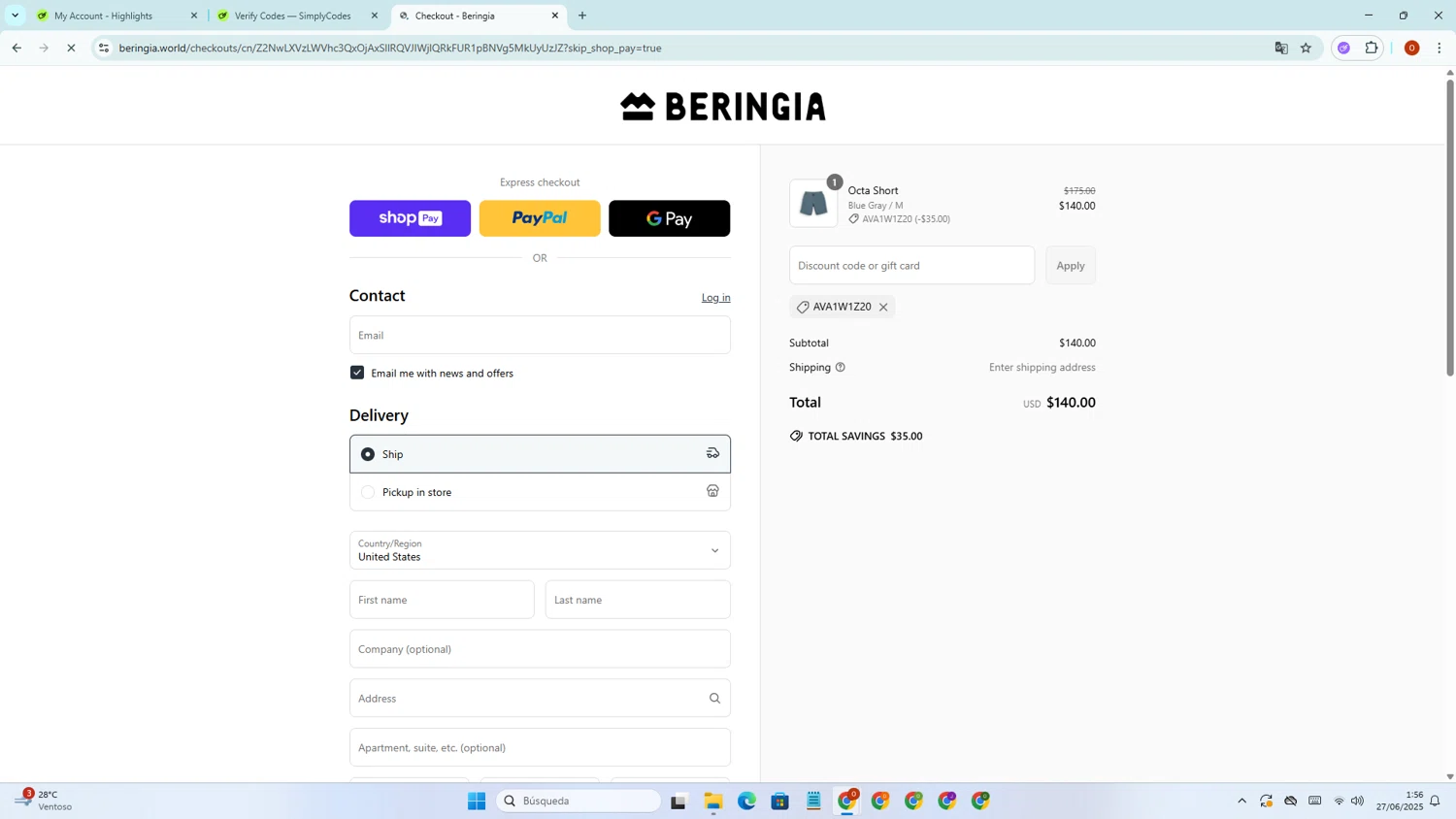Image resolution: width=1456 pixels, height=819 pixels.
Task: Click the Shop Pay express checkout button
Action: click(x=410, y=218)
